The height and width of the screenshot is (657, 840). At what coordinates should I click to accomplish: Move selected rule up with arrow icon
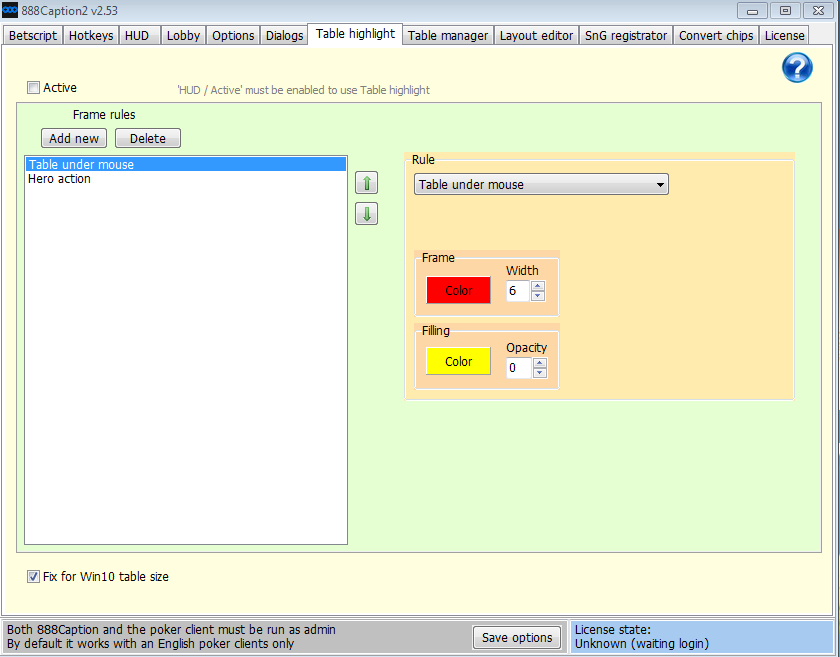(x=366, y=182)
